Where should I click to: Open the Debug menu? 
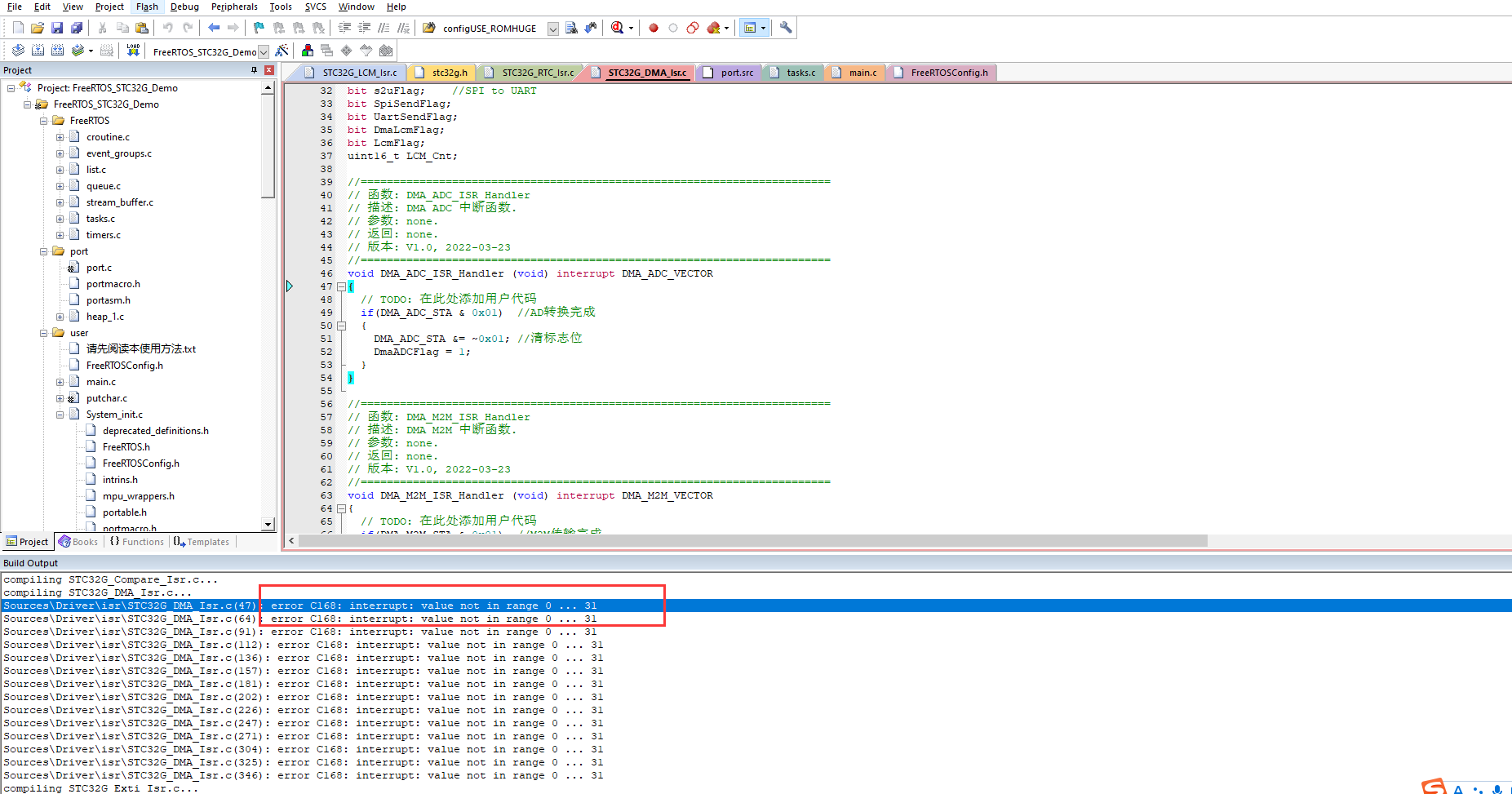coord(184,7)
